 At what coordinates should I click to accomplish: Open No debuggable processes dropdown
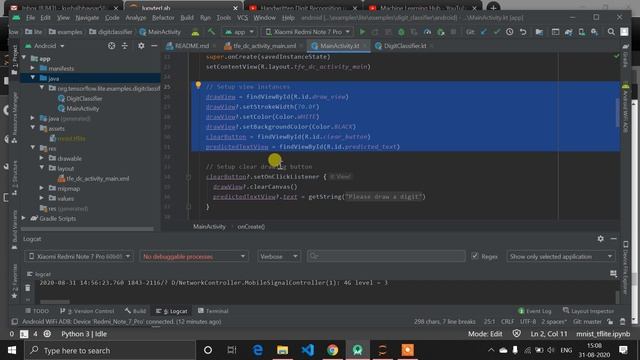pyautogui.click(x=193, y=256)
